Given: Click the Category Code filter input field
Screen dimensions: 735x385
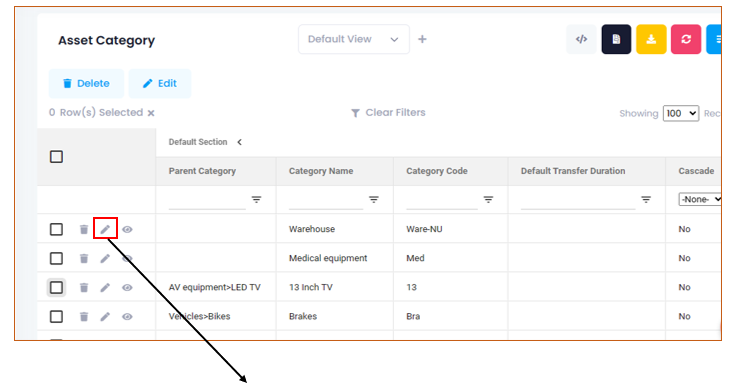Looking at the screenshot, I should [442, 200].
